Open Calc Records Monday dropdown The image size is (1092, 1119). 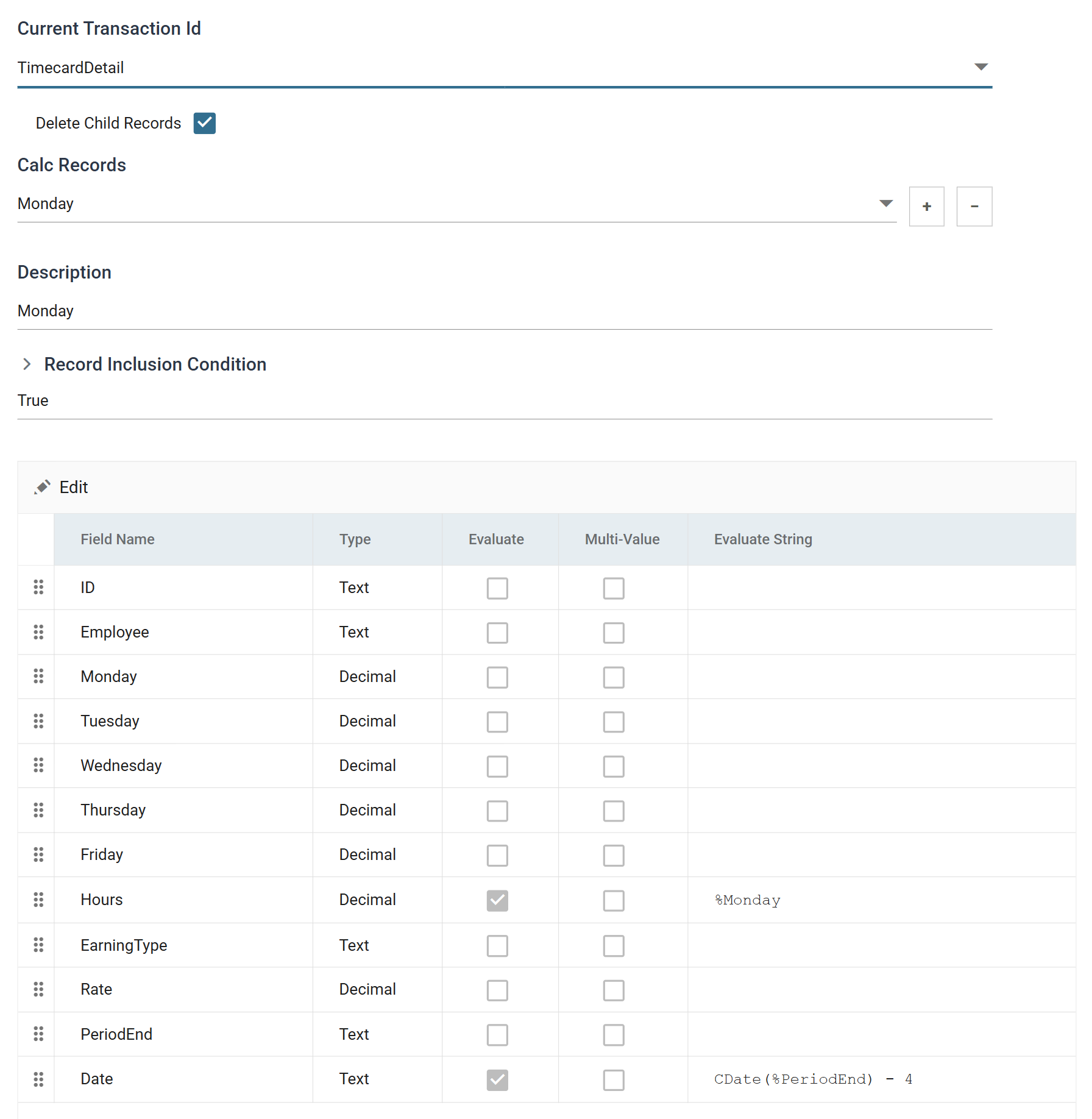[x=457, y=204]
